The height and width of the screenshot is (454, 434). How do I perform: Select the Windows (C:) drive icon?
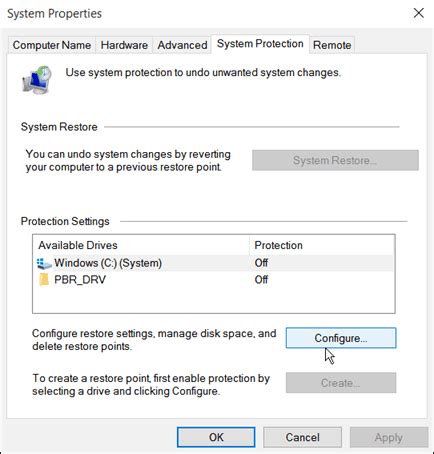[44, 263]
